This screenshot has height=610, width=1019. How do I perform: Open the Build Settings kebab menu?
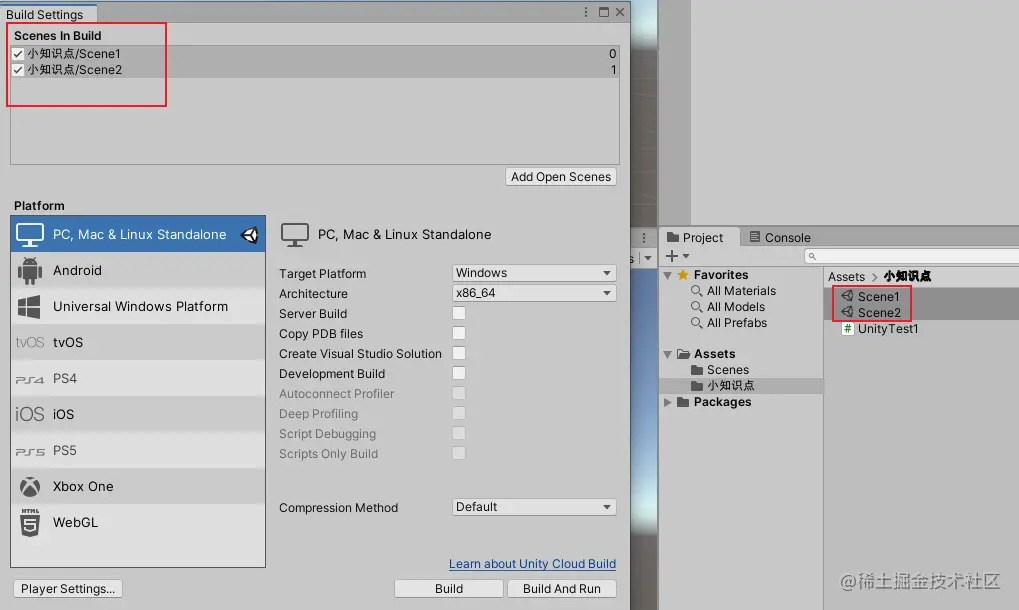point(586,12)
